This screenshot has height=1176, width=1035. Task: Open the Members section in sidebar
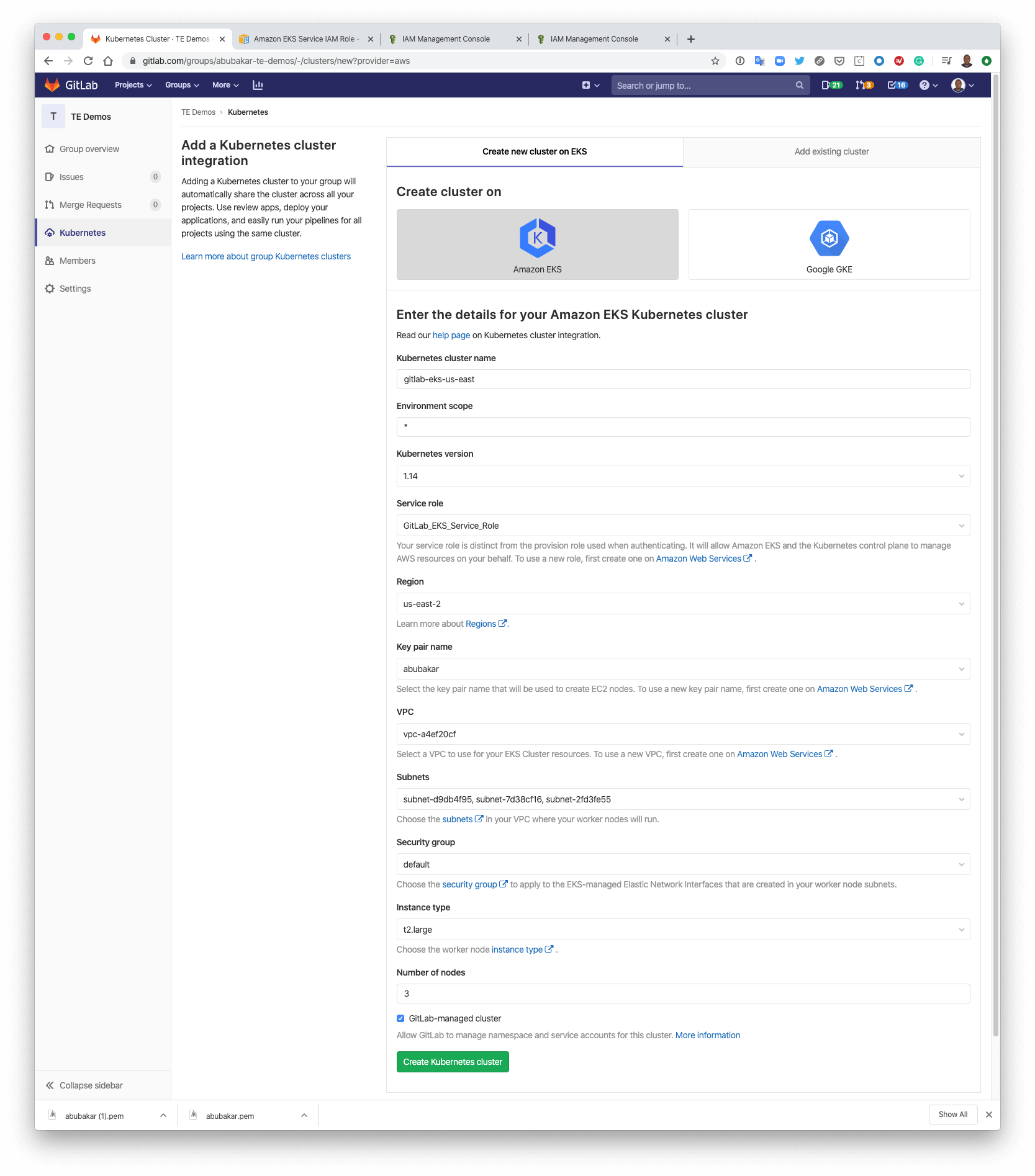pos(77,260)
